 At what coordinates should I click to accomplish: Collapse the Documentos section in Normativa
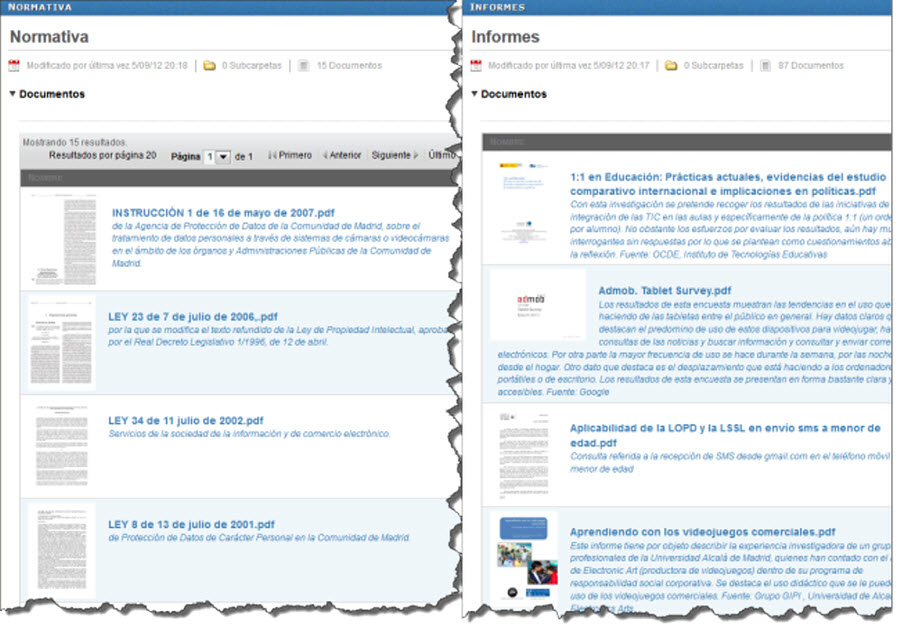click(13, 94)
